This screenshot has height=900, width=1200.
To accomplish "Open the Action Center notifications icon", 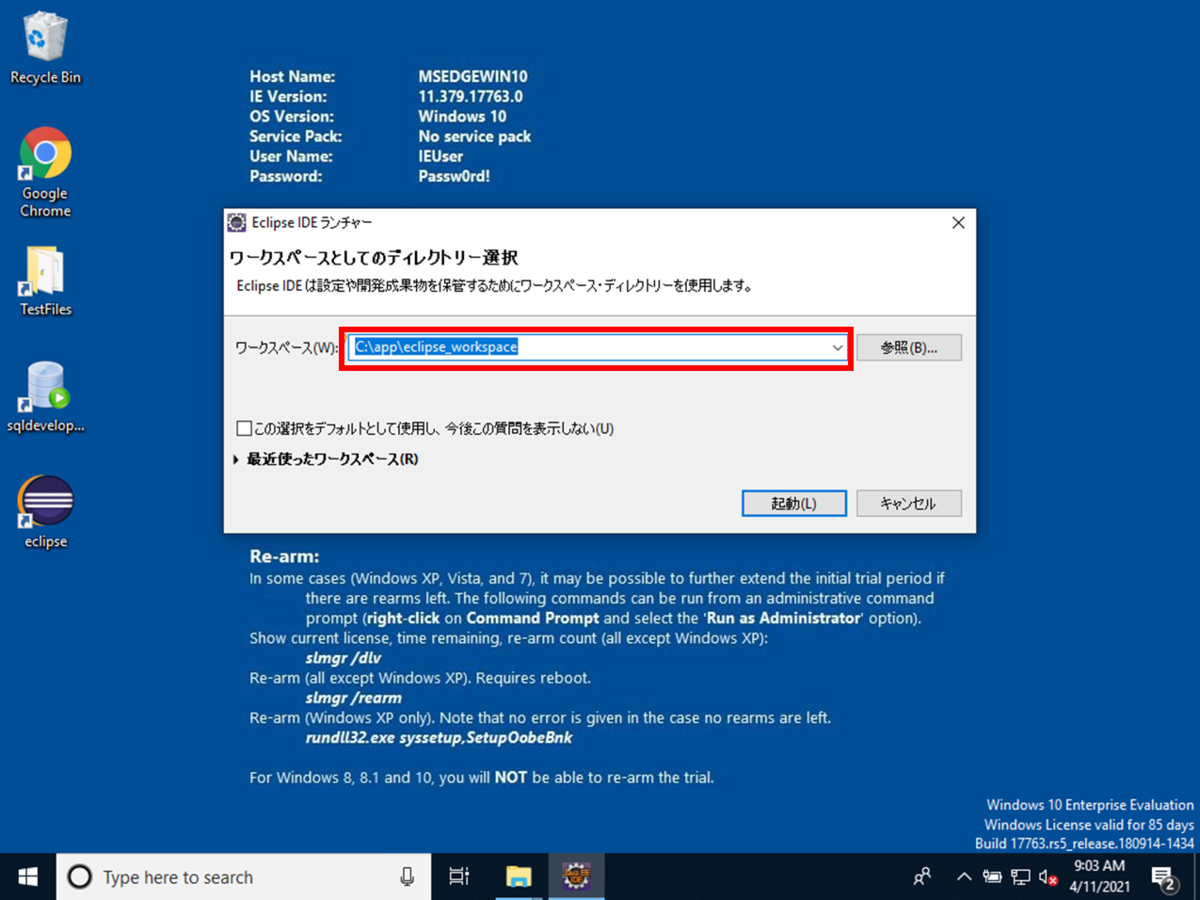I will 1164,877.
